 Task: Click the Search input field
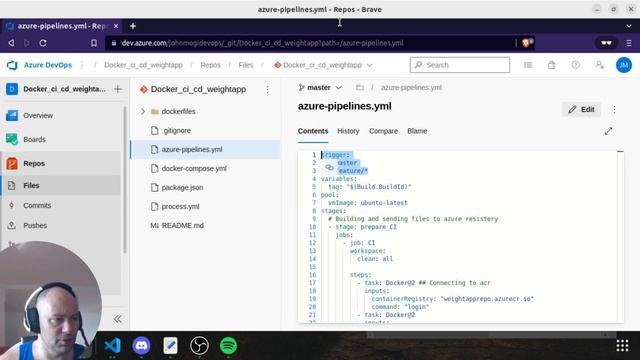460,65
